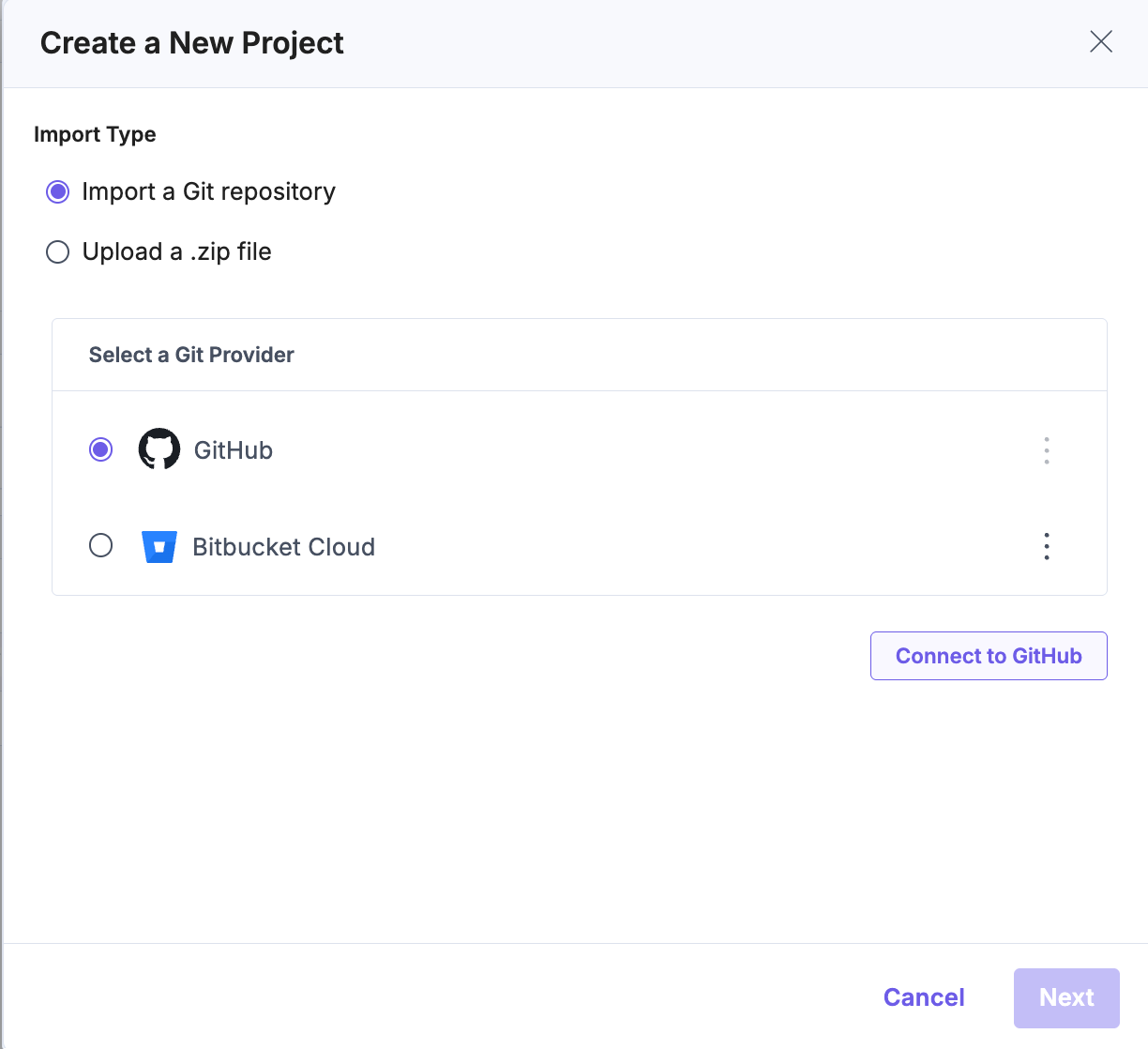
Task: Click the Bitbucket Cloud row label
Action: tap(283, 546)
